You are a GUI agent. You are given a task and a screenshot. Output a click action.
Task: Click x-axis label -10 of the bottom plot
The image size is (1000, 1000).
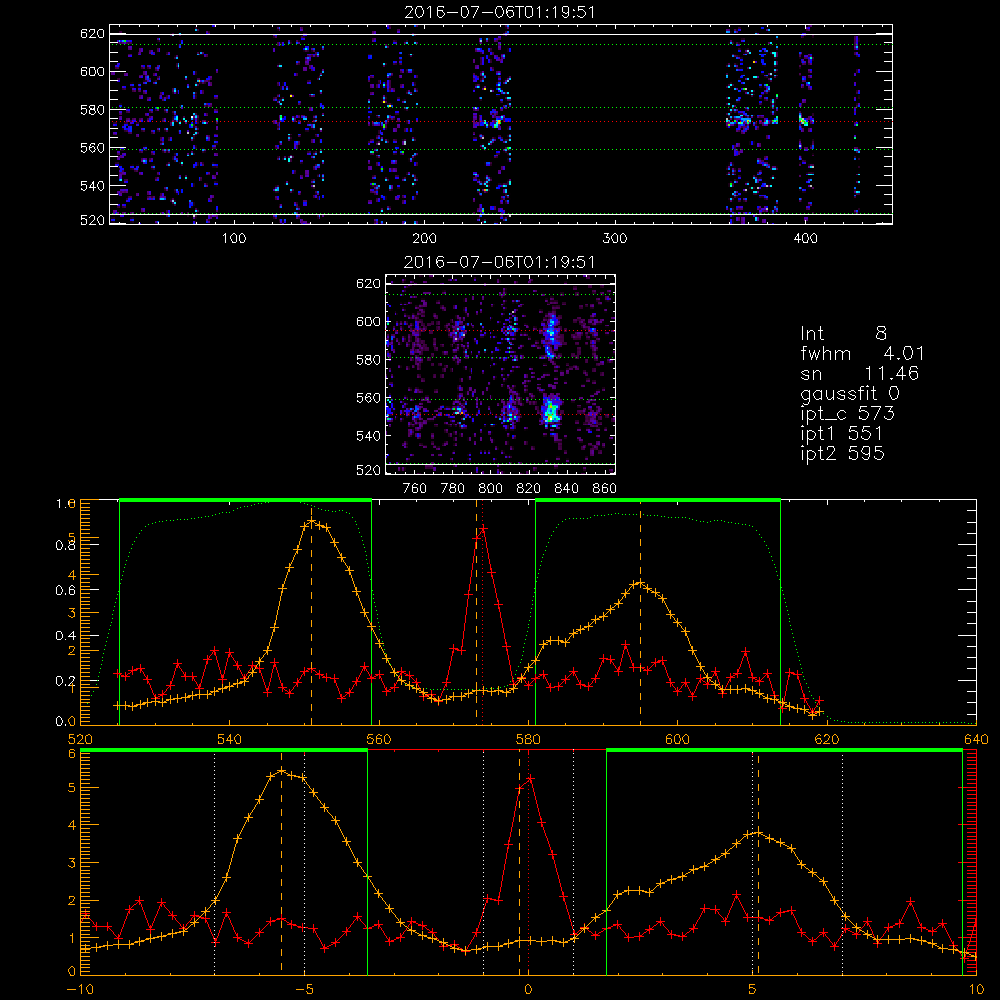click(x=80, y=990)
